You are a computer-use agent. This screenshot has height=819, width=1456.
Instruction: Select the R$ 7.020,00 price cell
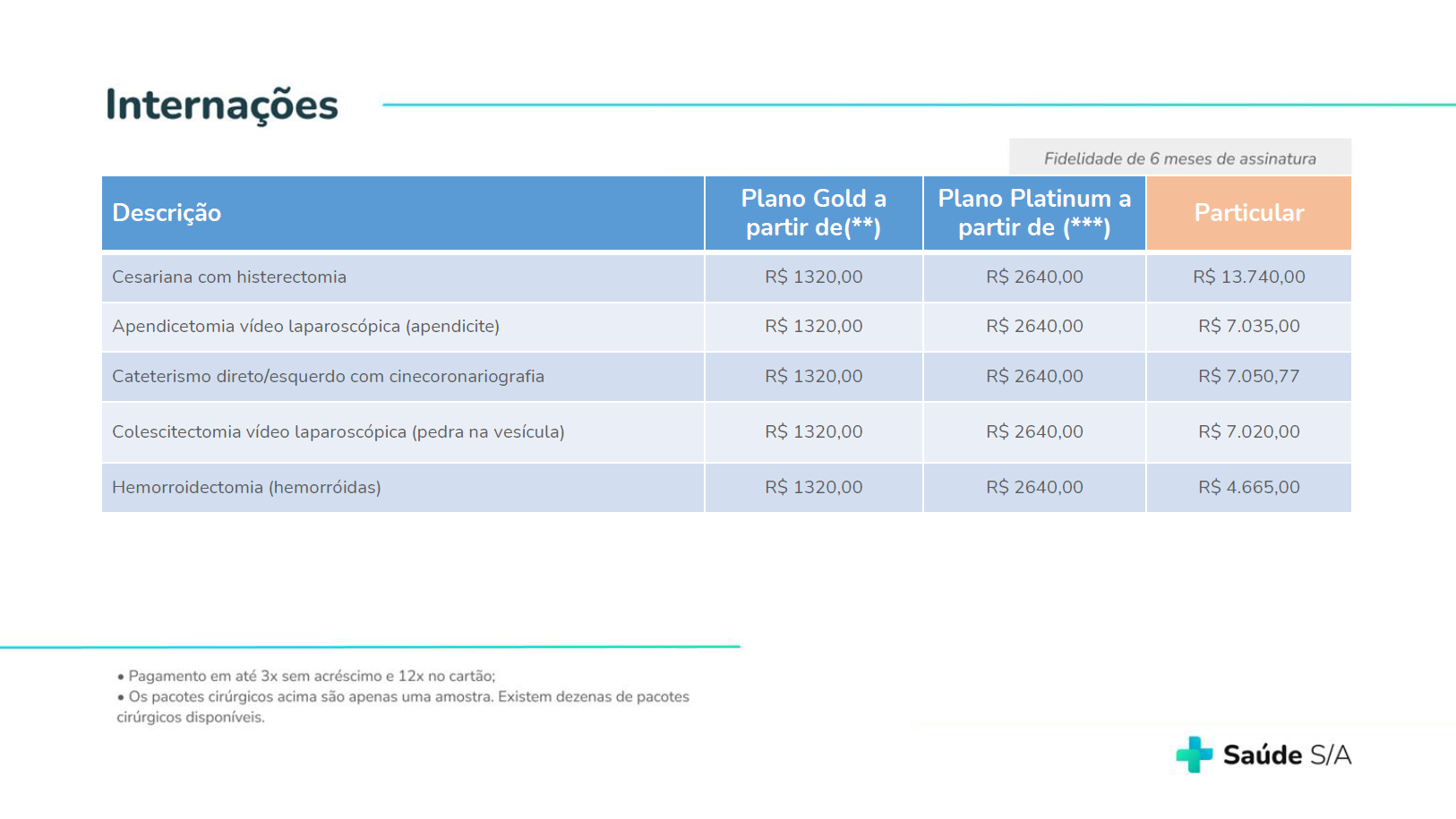[1248, 432]
